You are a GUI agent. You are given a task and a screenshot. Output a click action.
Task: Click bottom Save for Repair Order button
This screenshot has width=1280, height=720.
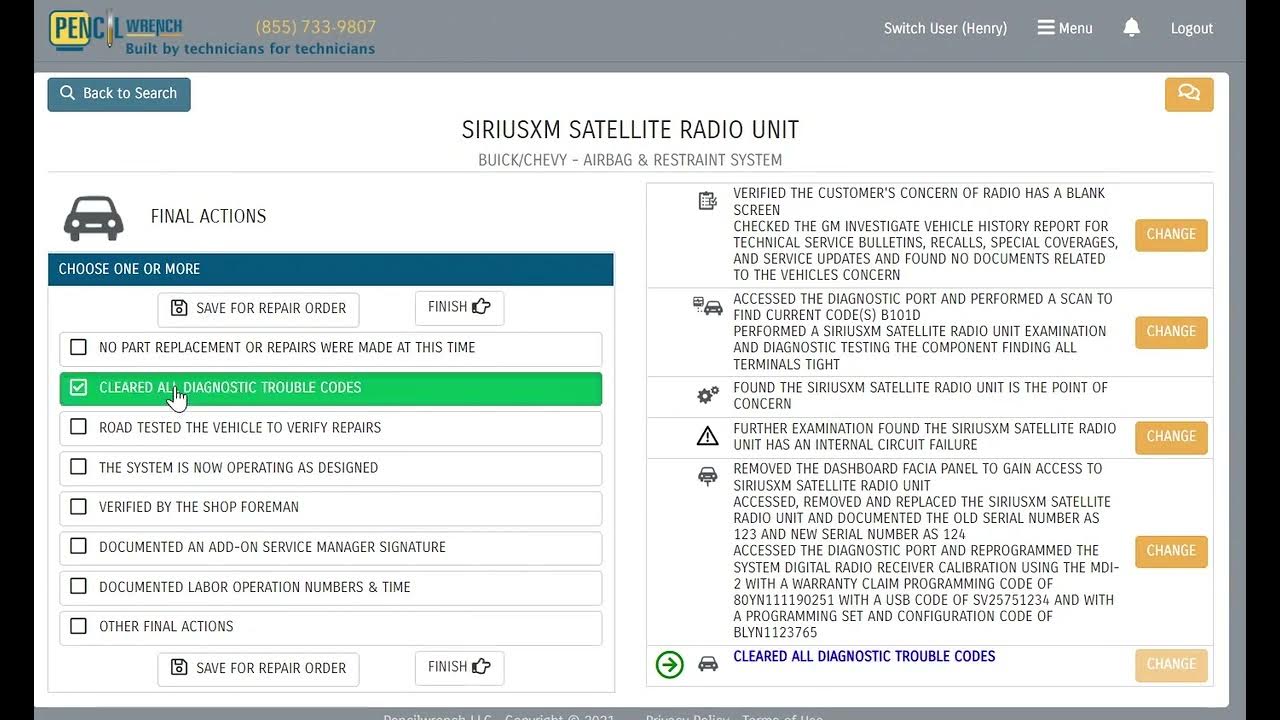coord(258,668)
